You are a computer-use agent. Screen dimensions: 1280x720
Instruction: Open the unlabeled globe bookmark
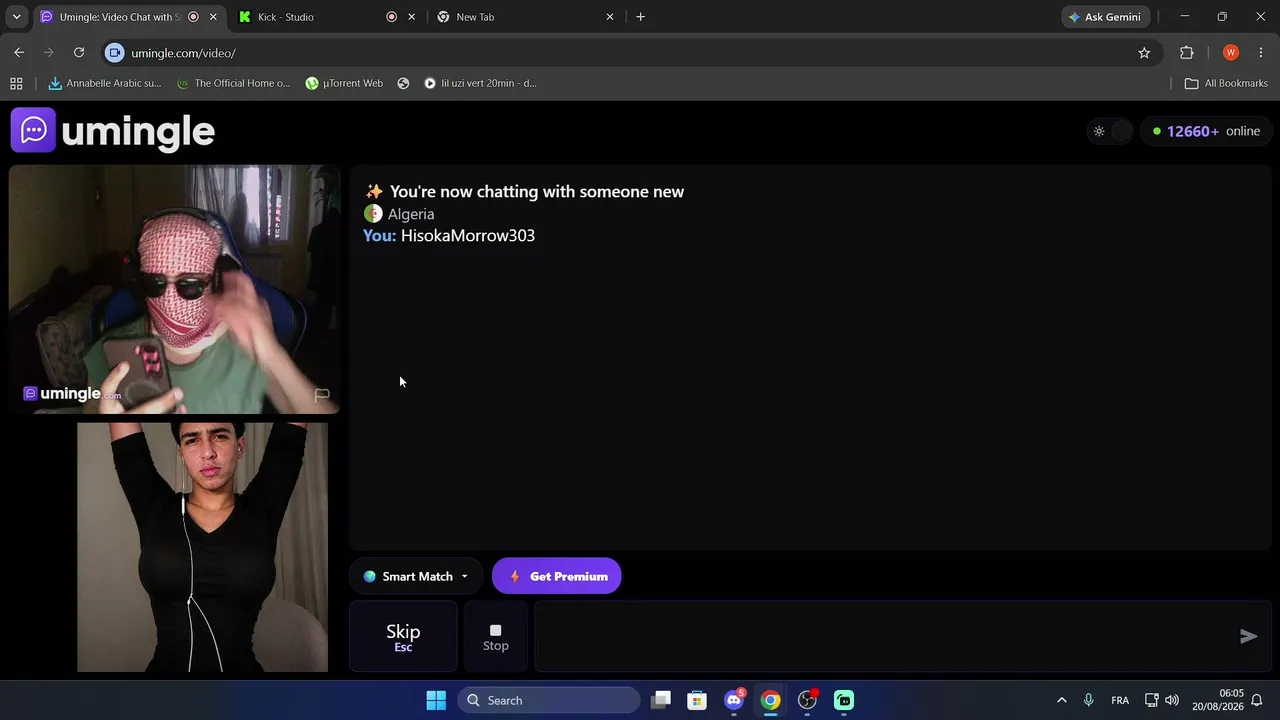coord(403,83)
